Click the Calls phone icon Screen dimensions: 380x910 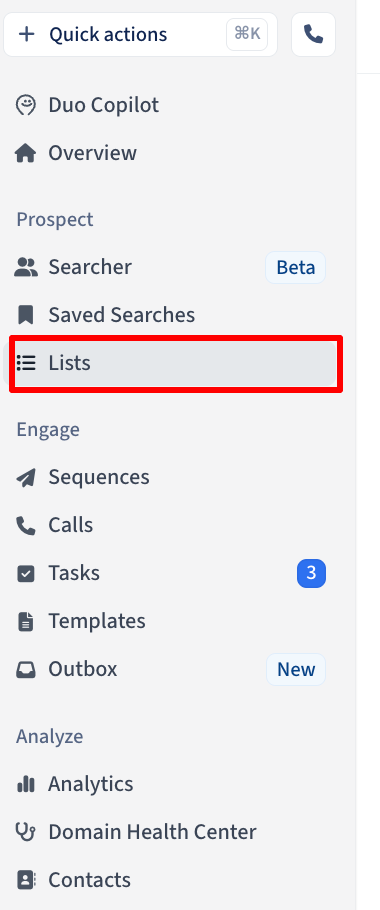[x=26, y=526]
